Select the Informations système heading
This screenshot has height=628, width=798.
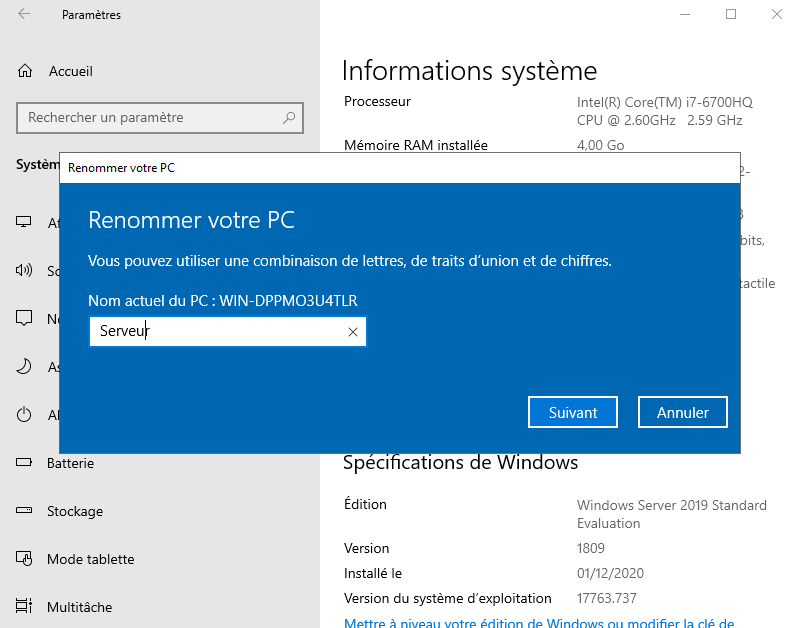pos(469,71)
